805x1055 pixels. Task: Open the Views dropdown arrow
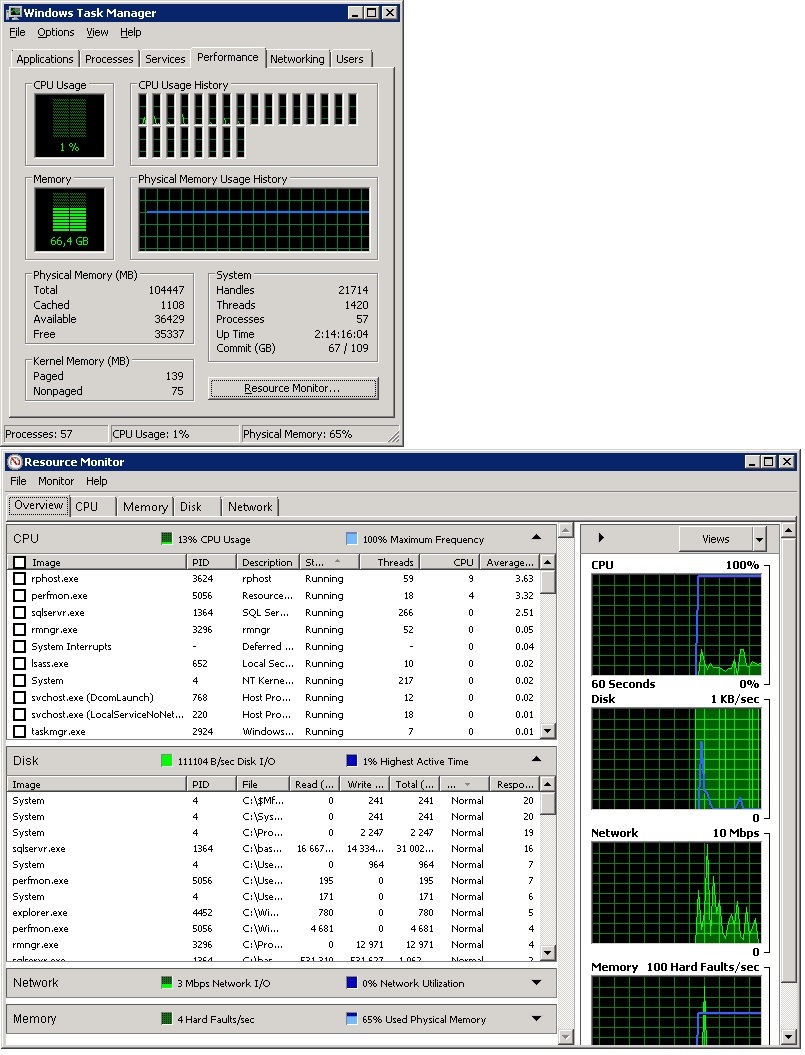point(760,539)
